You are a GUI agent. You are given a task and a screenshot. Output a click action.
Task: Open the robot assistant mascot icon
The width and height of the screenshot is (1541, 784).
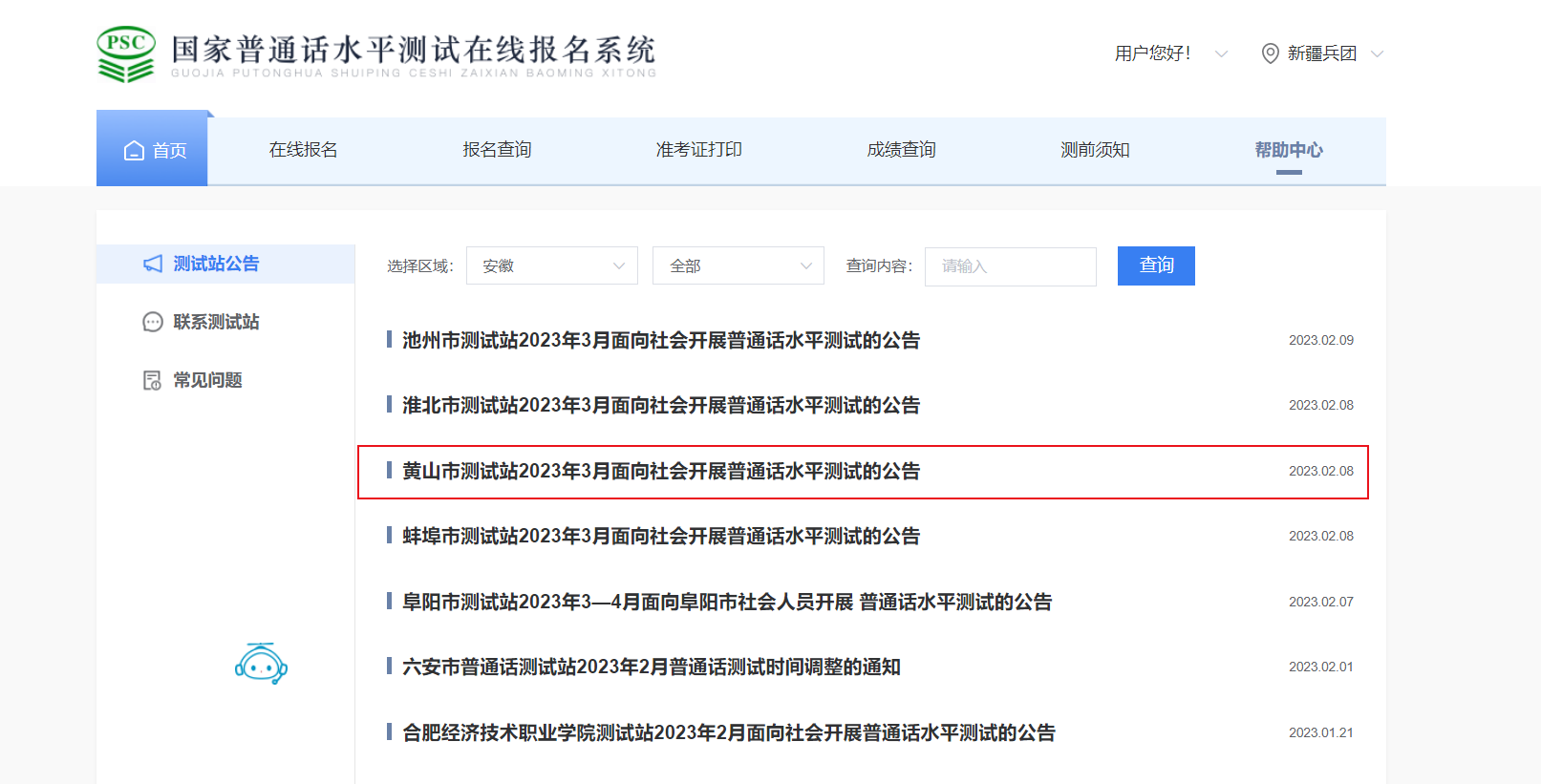(261, 664)
